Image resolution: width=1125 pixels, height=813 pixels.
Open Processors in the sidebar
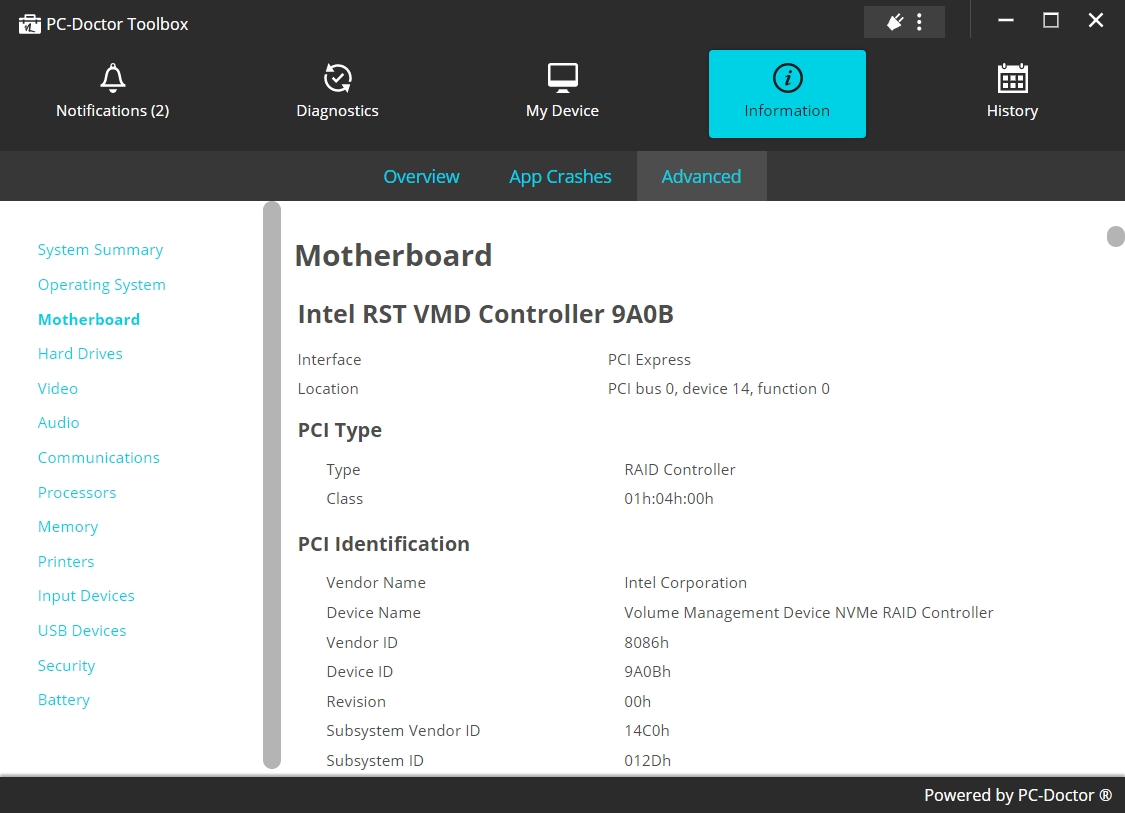77,492
